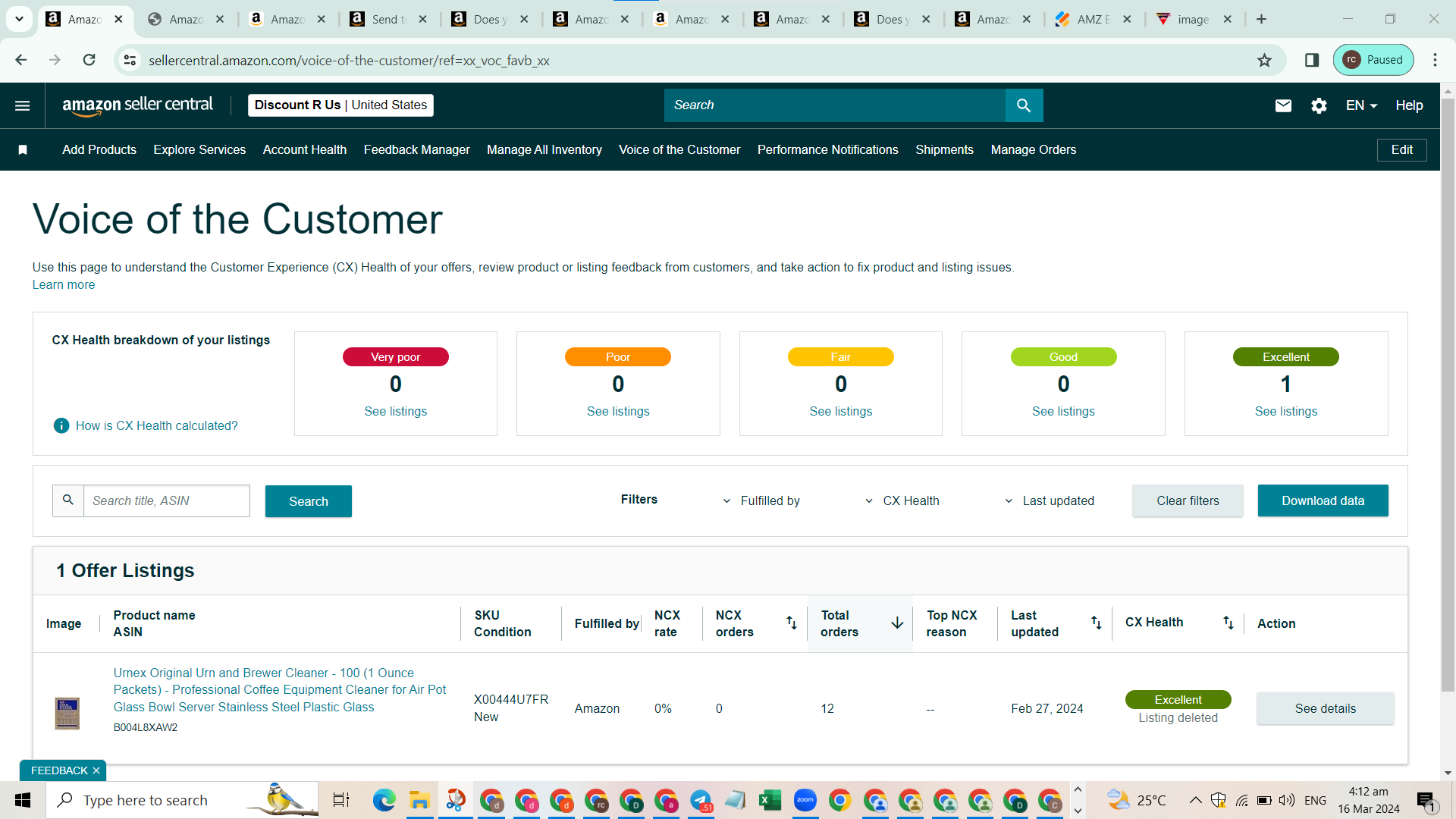
Task: See listings under Poor
Action: point(618,412)
